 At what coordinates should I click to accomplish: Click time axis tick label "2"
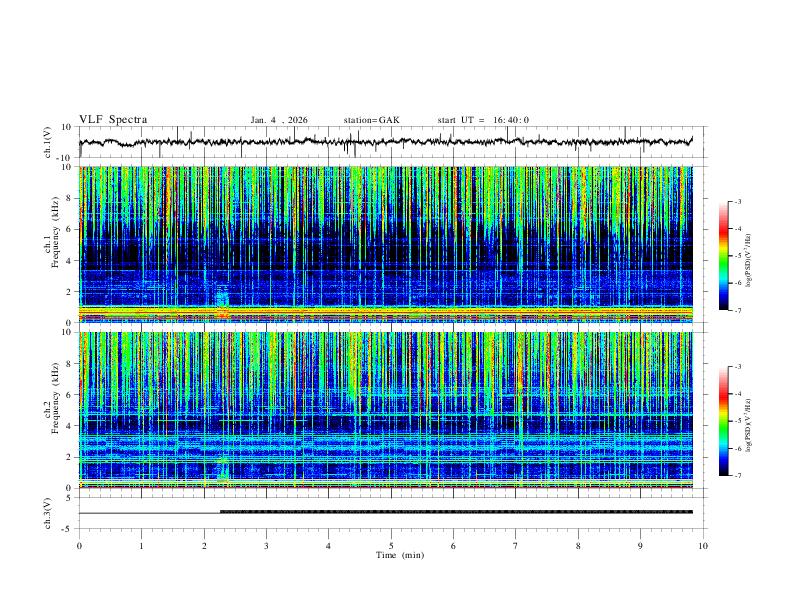click(x=204, y=546)
